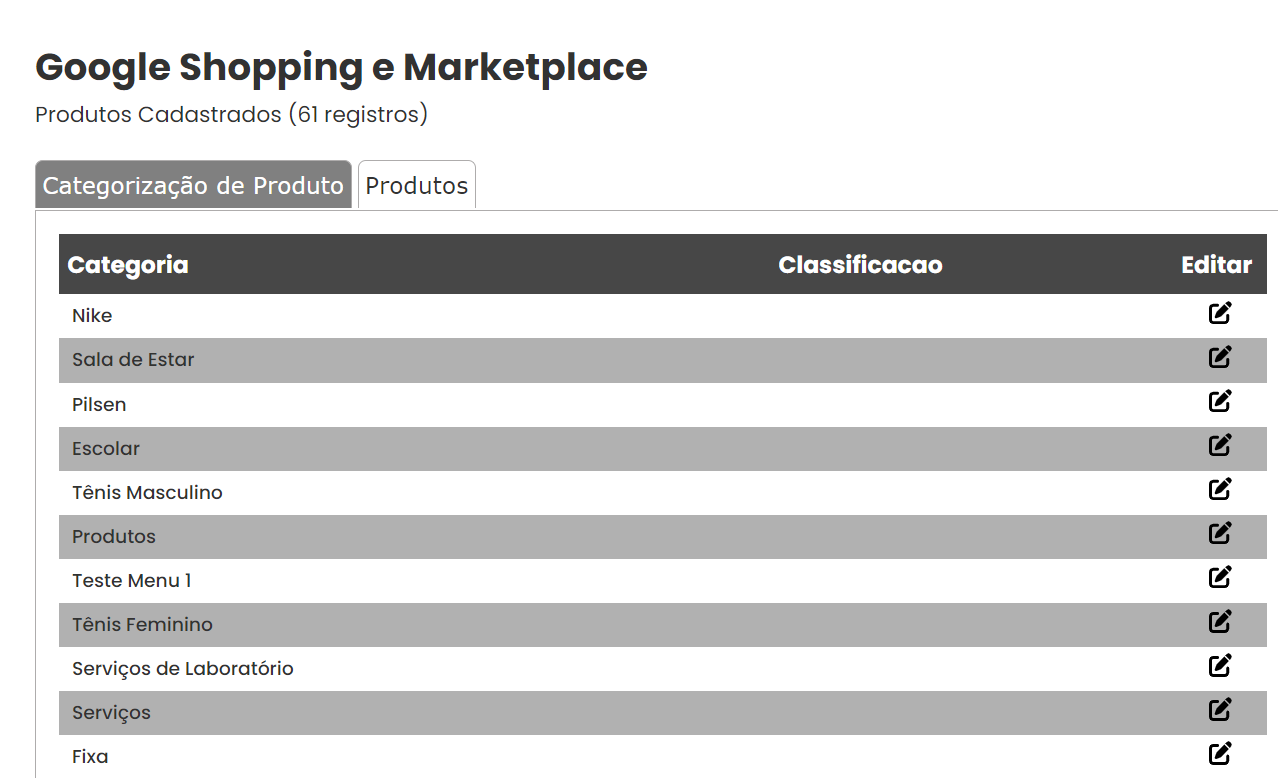Click edit icon in Escolar row
The image size is (1278, 778).
(x=1219, y=445)
